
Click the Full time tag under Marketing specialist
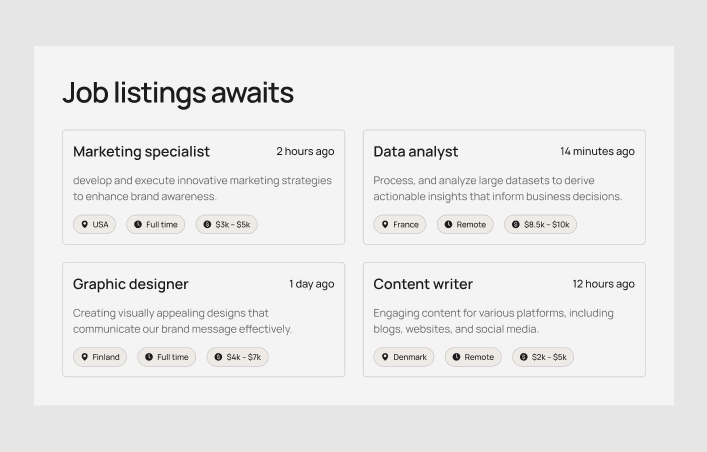point(155,225)
